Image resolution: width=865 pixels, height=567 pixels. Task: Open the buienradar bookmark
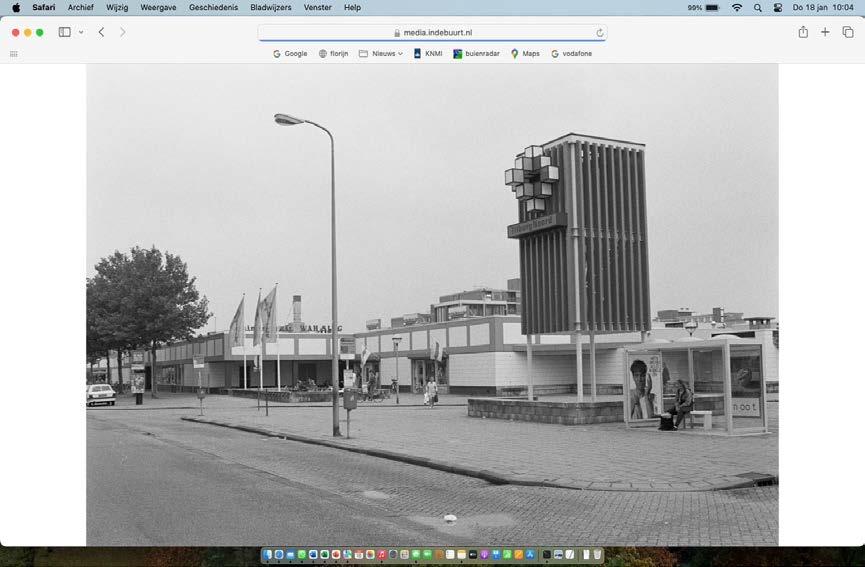[477, 54]
